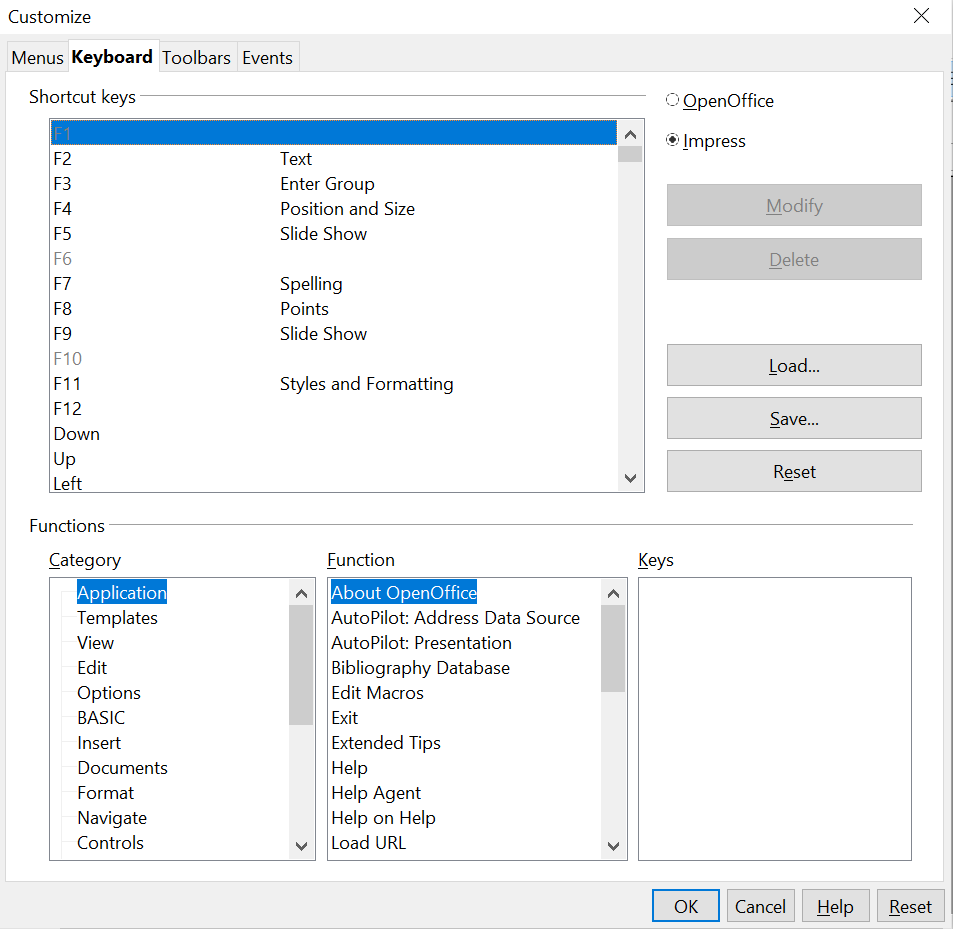Click the shortcut keys list down arrow
This screenshot has width=953, height=929.
coord(630,478)
